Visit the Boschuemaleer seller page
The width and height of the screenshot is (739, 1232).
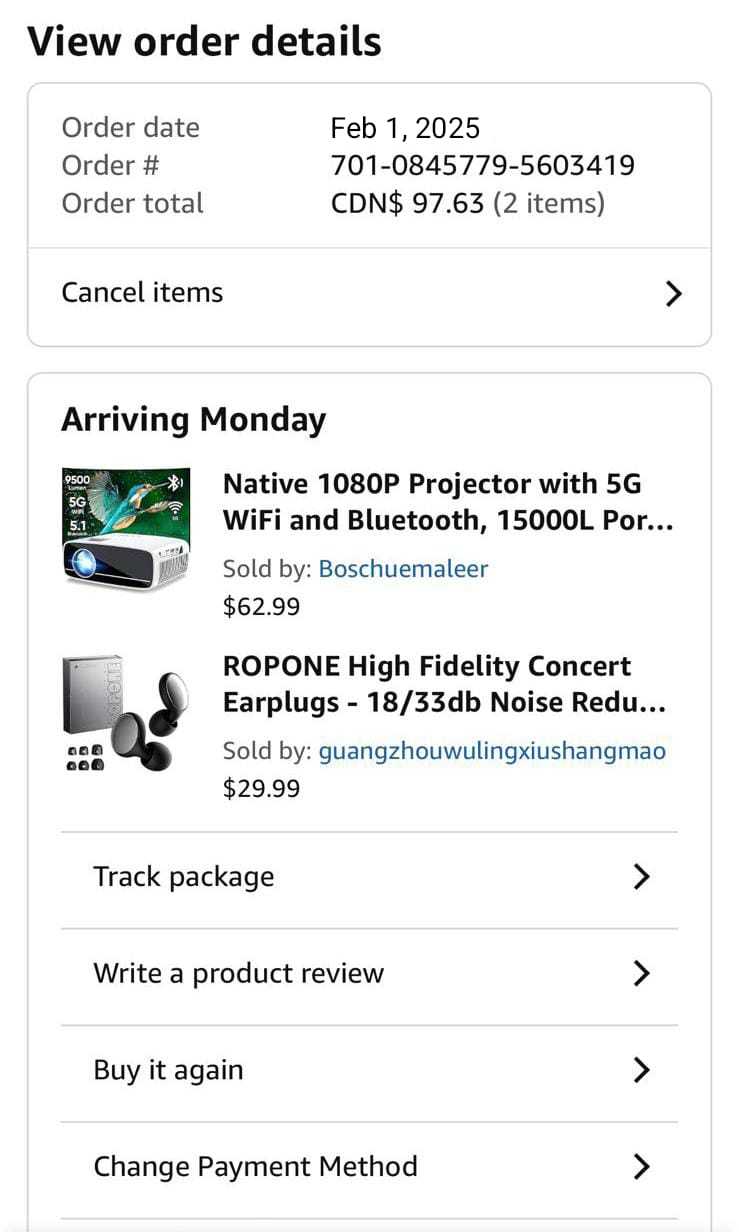click(403, 569)
